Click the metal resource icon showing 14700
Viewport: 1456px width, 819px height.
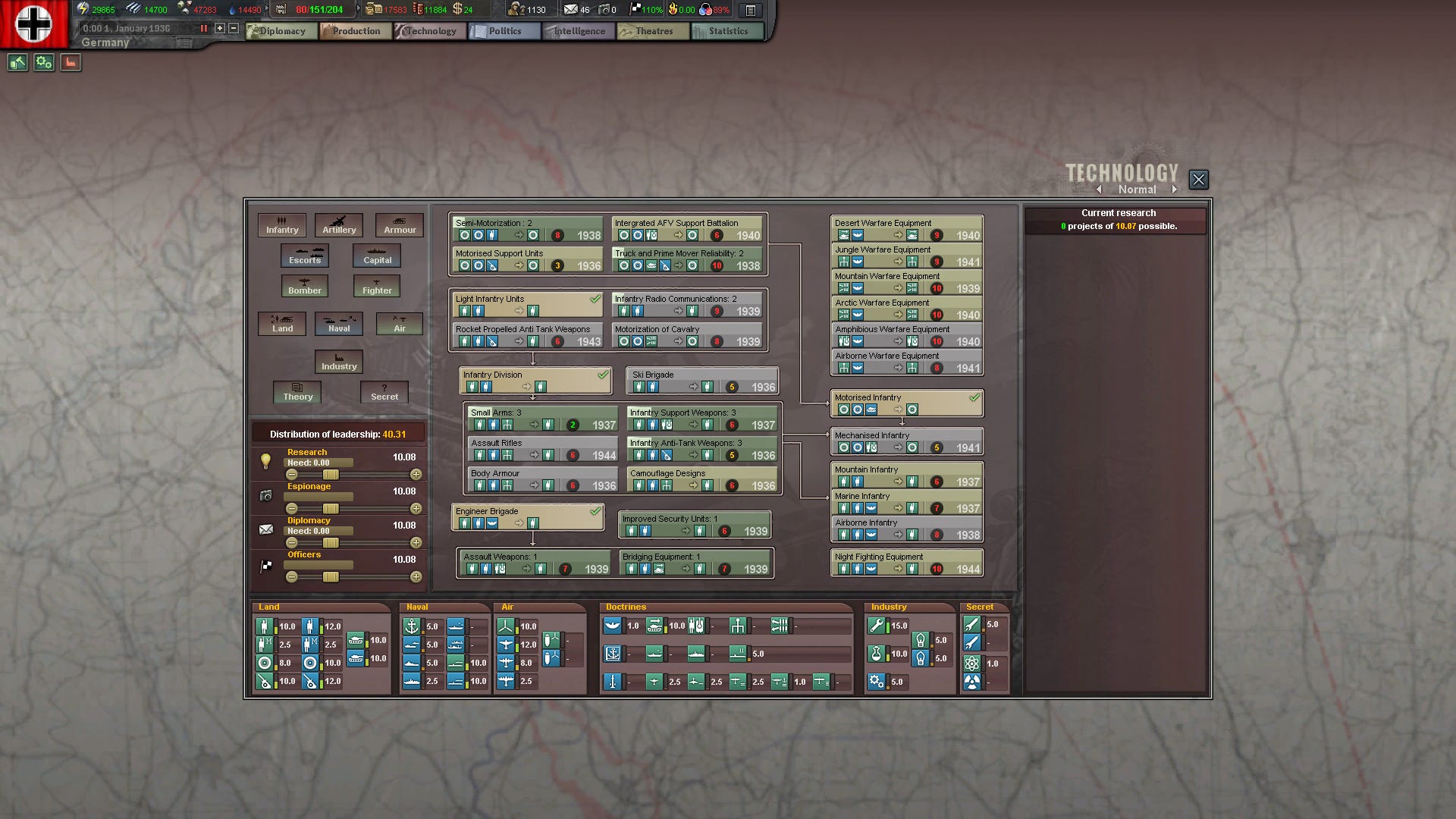[x=133, y=9]
